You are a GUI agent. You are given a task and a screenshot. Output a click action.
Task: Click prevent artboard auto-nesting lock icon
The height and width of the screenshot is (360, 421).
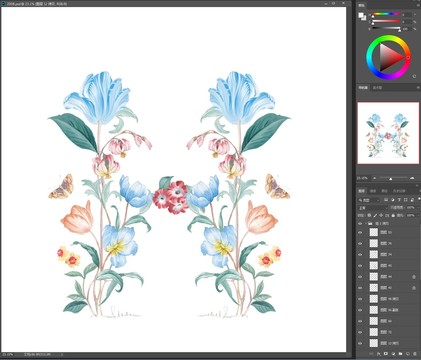pos(387,215)
